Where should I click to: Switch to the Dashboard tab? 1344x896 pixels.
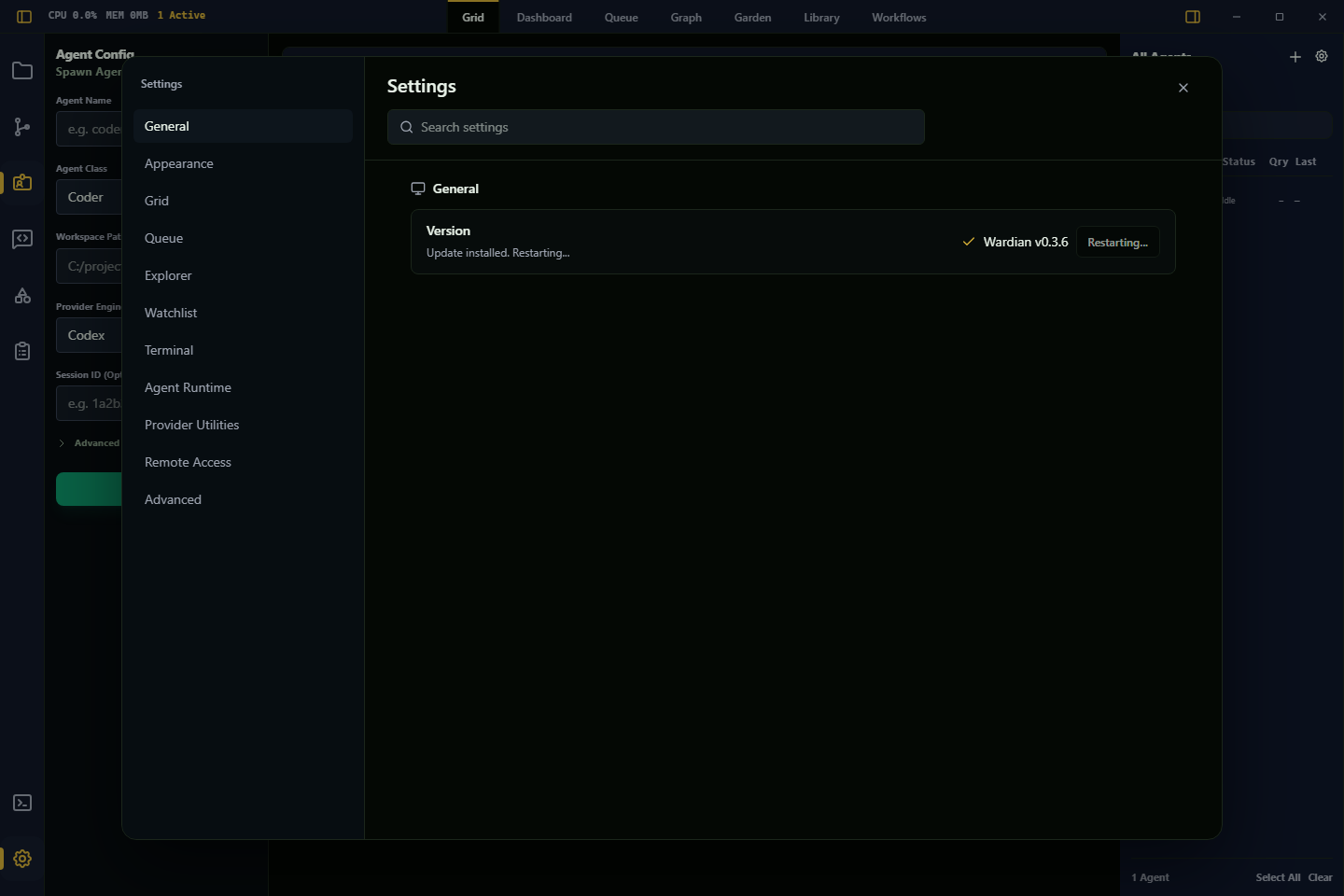click(544, 17)
